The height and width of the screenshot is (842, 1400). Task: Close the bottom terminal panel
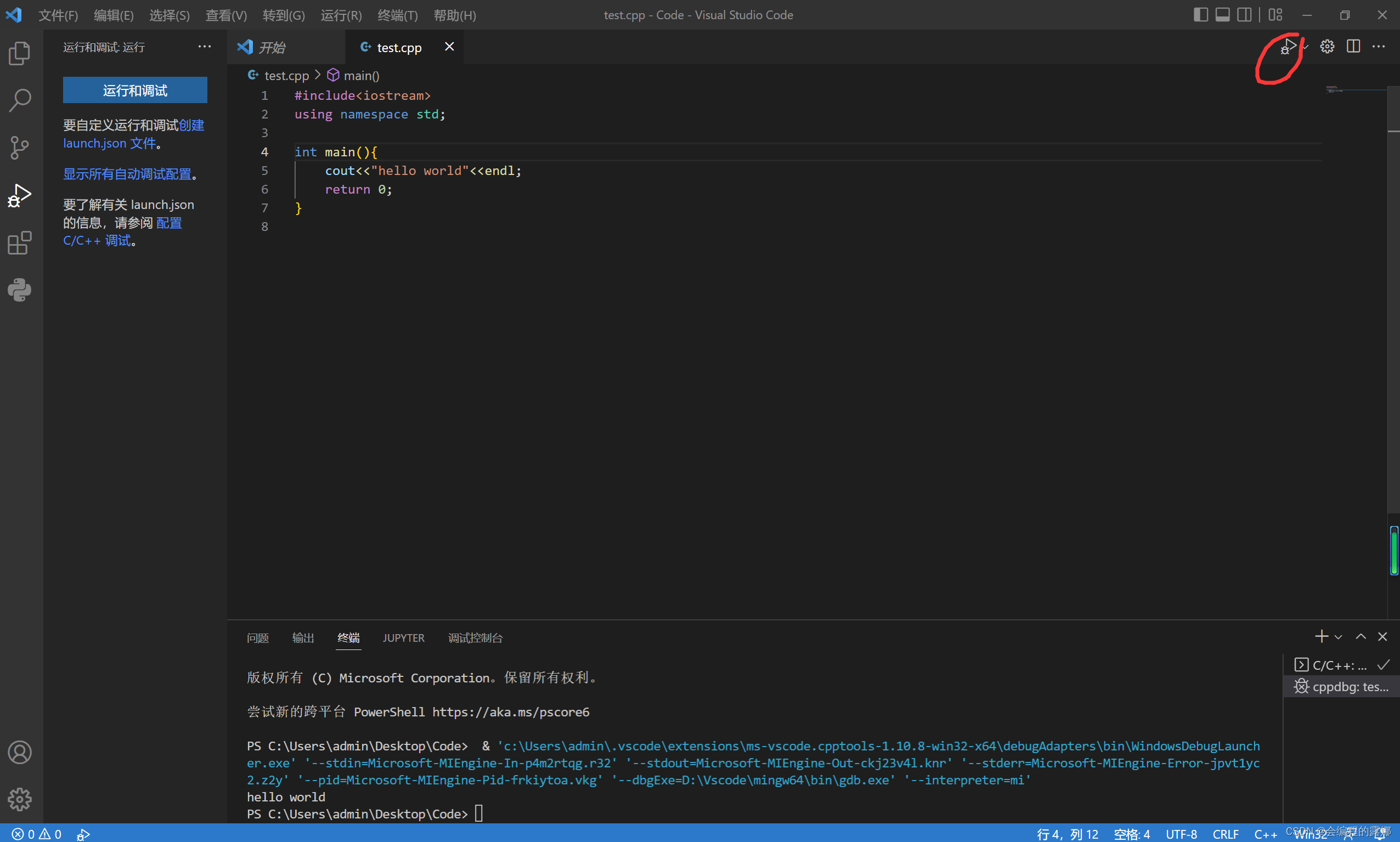click(1382, 637)
